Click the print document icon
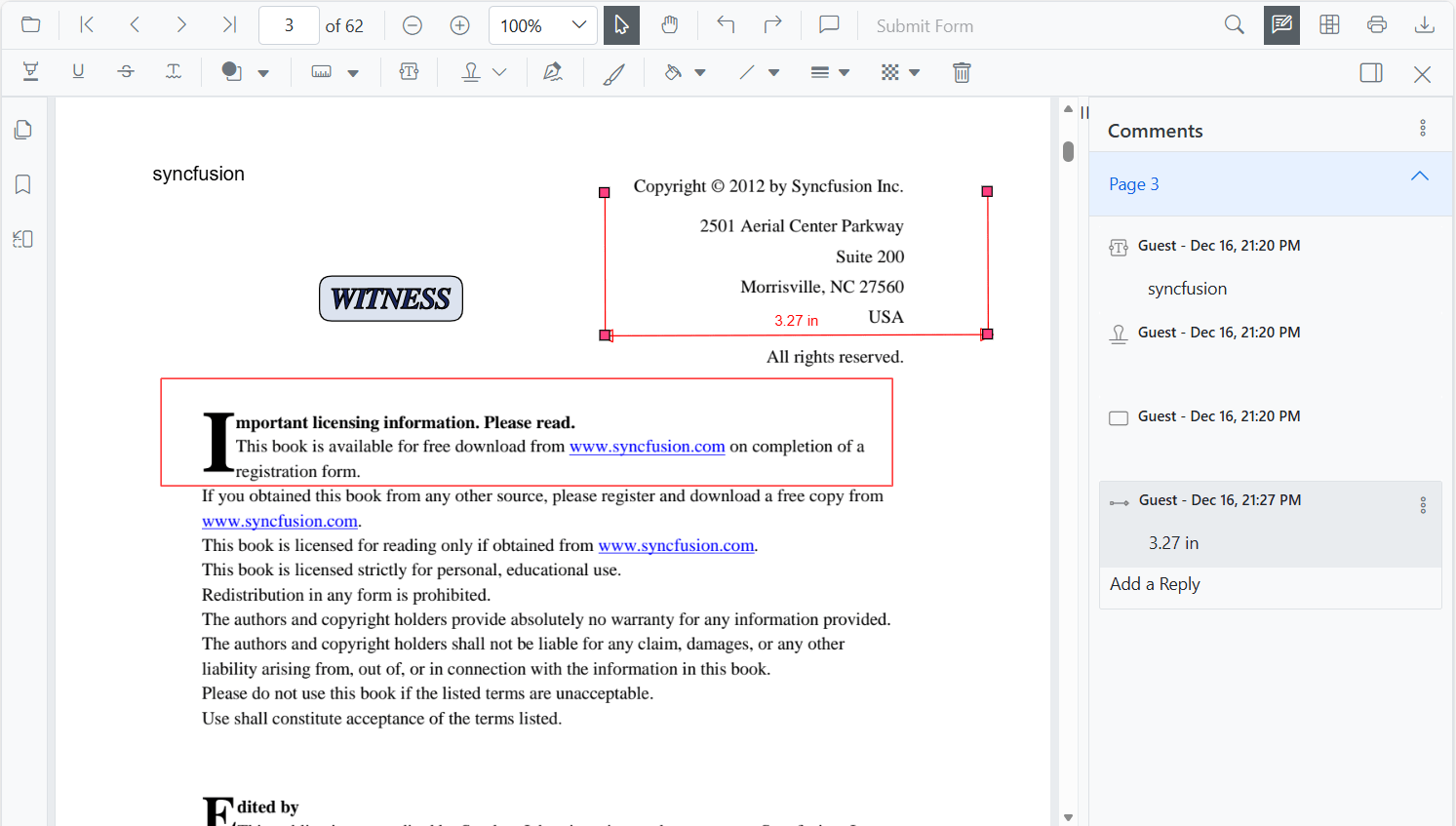The image size is (1456, 826). pyautogui.click(x=1377, y=25)
